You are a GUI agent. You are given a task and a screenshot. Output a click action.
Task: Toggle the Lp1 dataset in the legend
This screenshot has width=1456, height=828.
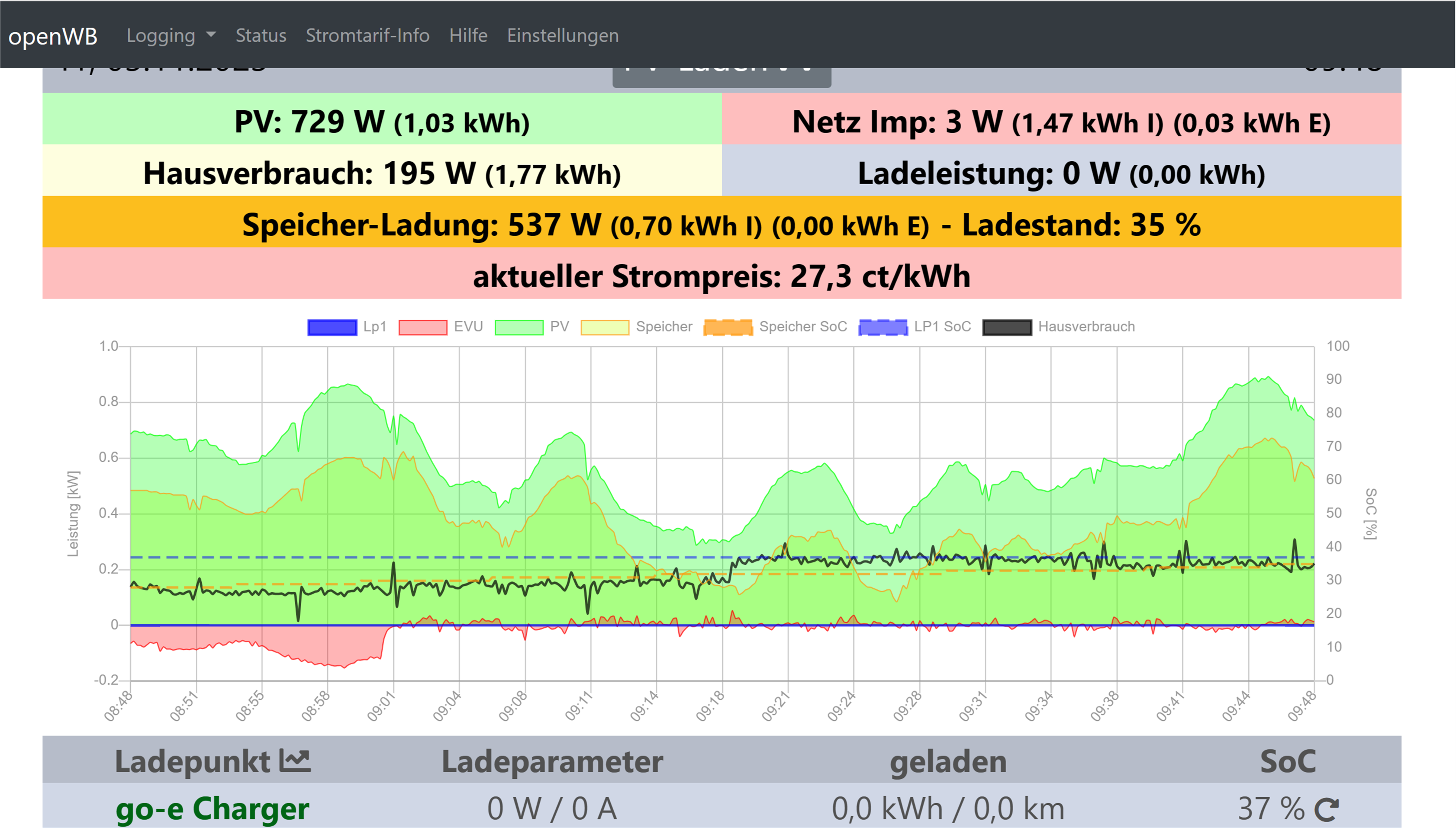(x=332, y=327)
